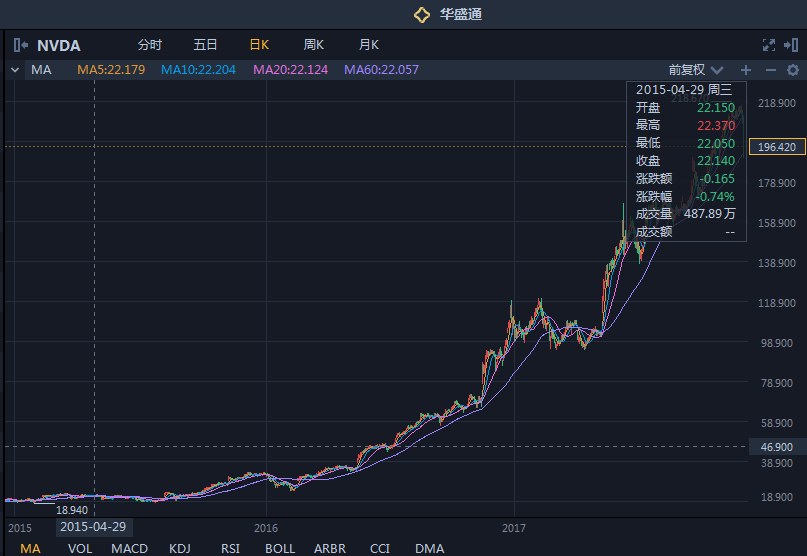Click the 38.900 price axis label

777,463
